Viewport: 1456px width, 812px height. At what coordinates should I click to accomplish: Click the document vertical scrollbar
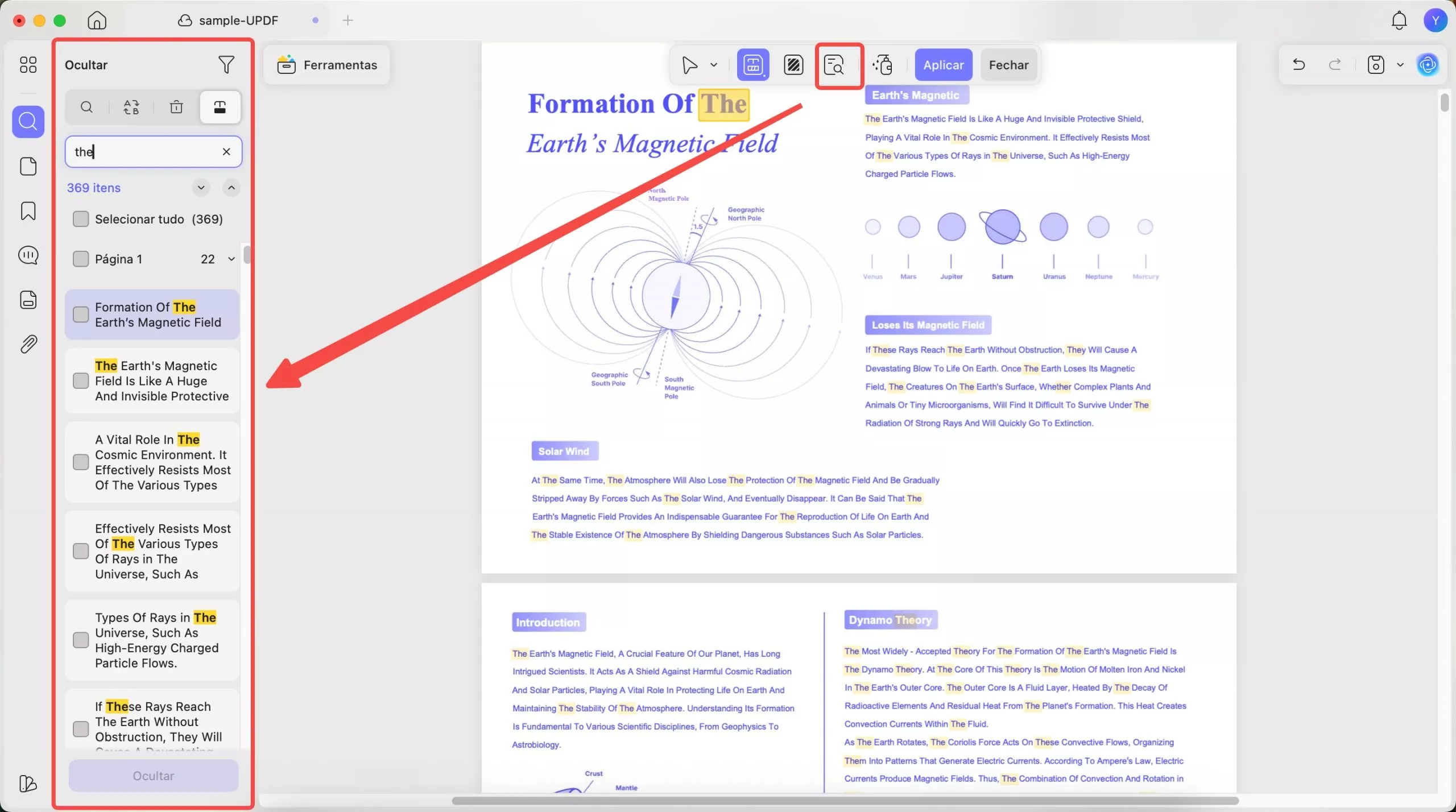coord(1445,102)
